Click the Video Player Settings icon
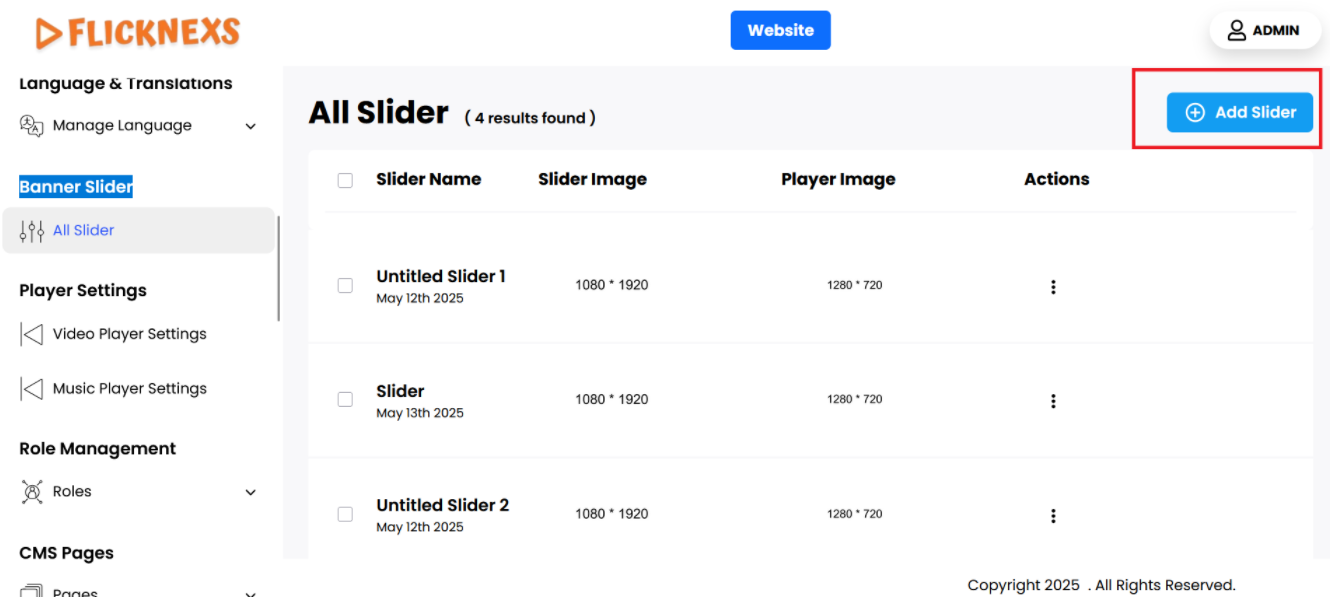 [32, 334]
